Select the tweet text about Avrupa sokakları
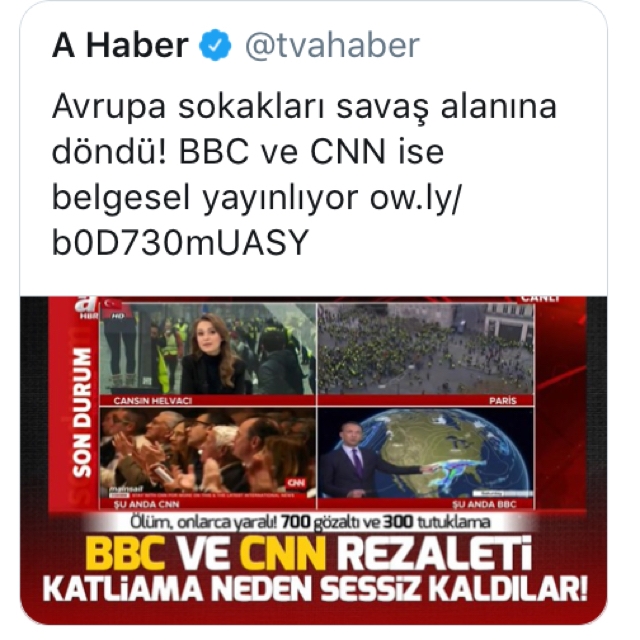Viewport: 640px width, 640px height. 304,175
